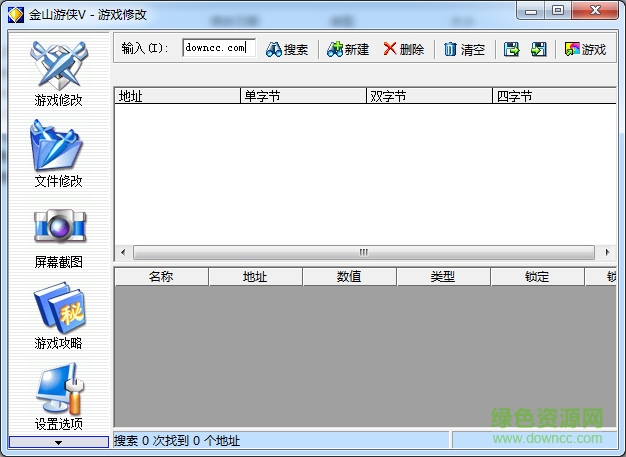626x457 pixels.
Task: Expand the sidebar down arrow button
Action: click(x=58, y=441)
